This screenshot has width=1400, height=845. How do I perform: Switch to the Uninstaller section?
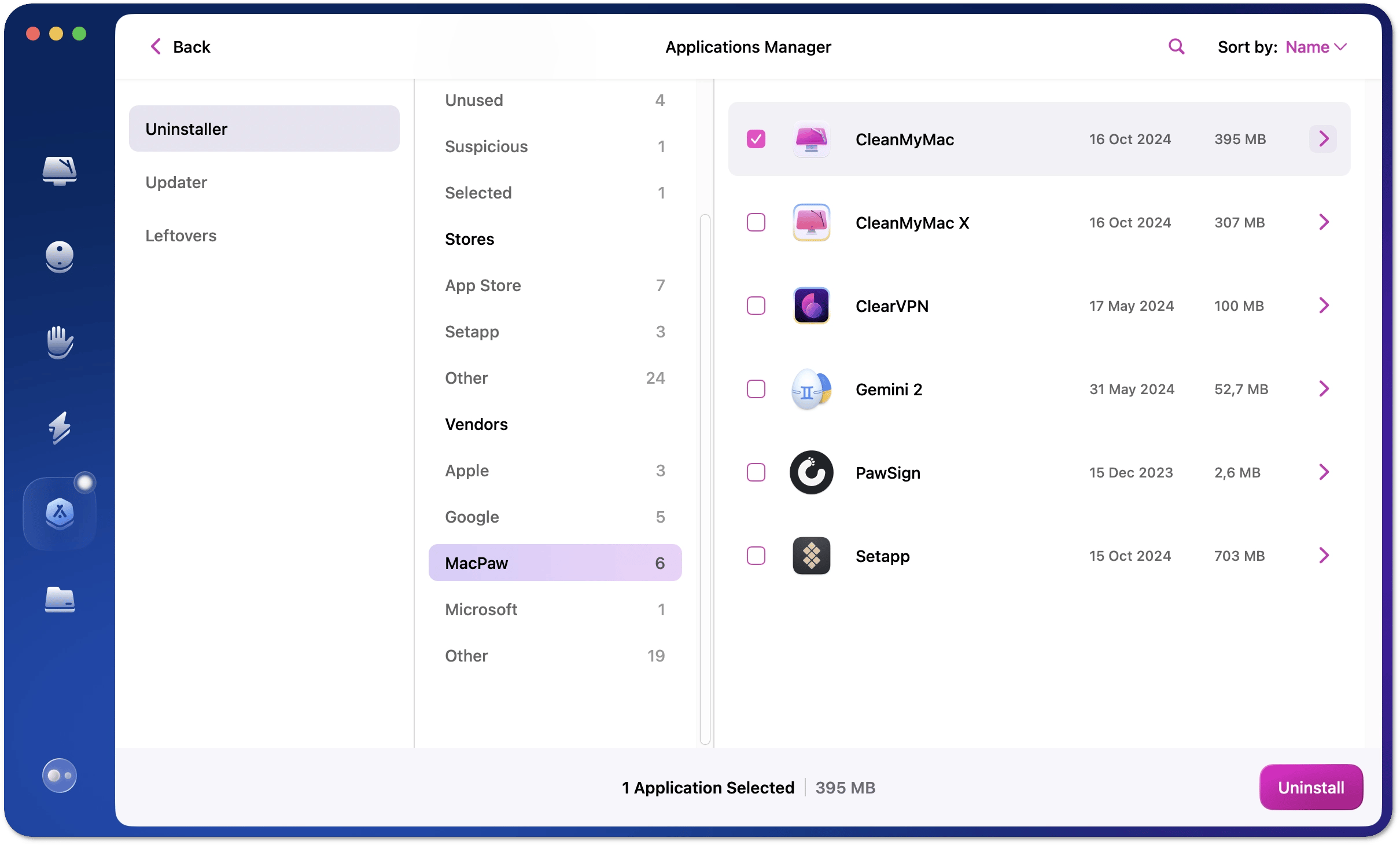[264, 128]
